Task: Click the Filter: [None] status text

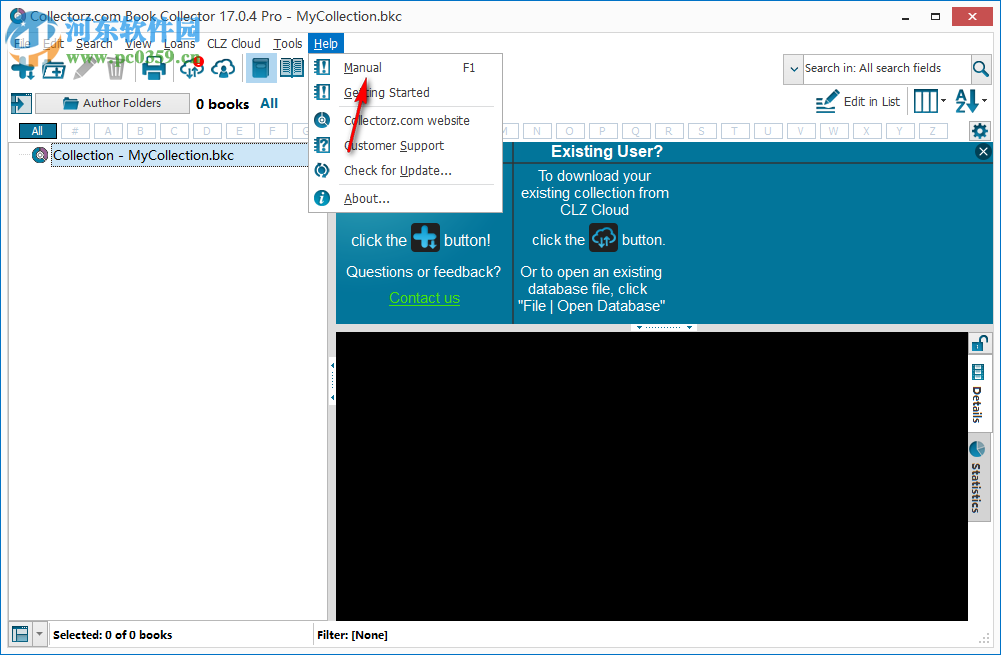Action: (352, 635)
